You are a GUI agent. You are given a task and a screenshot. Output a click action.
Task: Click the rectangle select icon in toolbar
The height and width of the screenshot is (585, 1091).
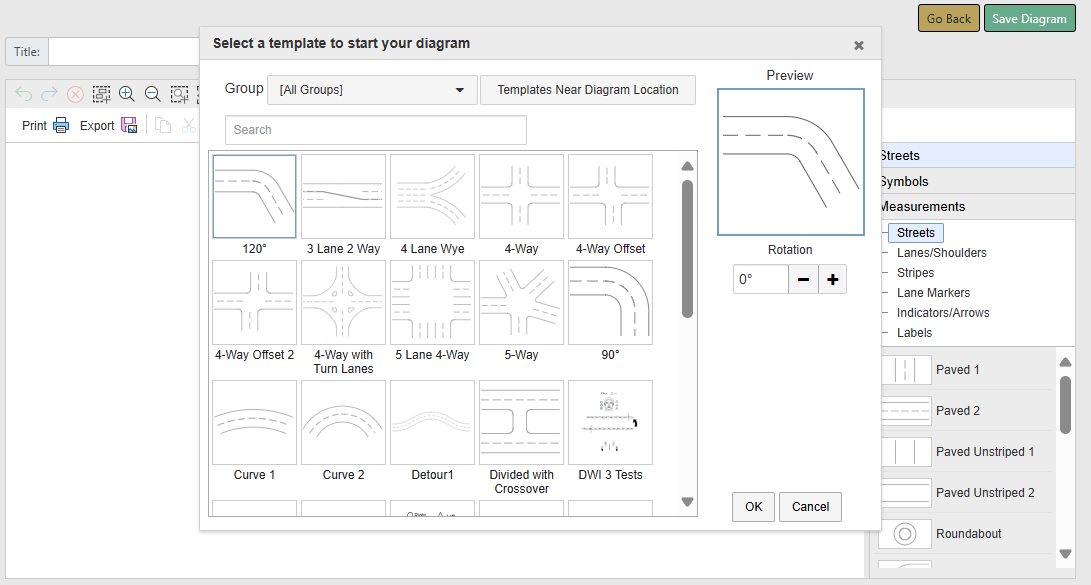[102, 94]
